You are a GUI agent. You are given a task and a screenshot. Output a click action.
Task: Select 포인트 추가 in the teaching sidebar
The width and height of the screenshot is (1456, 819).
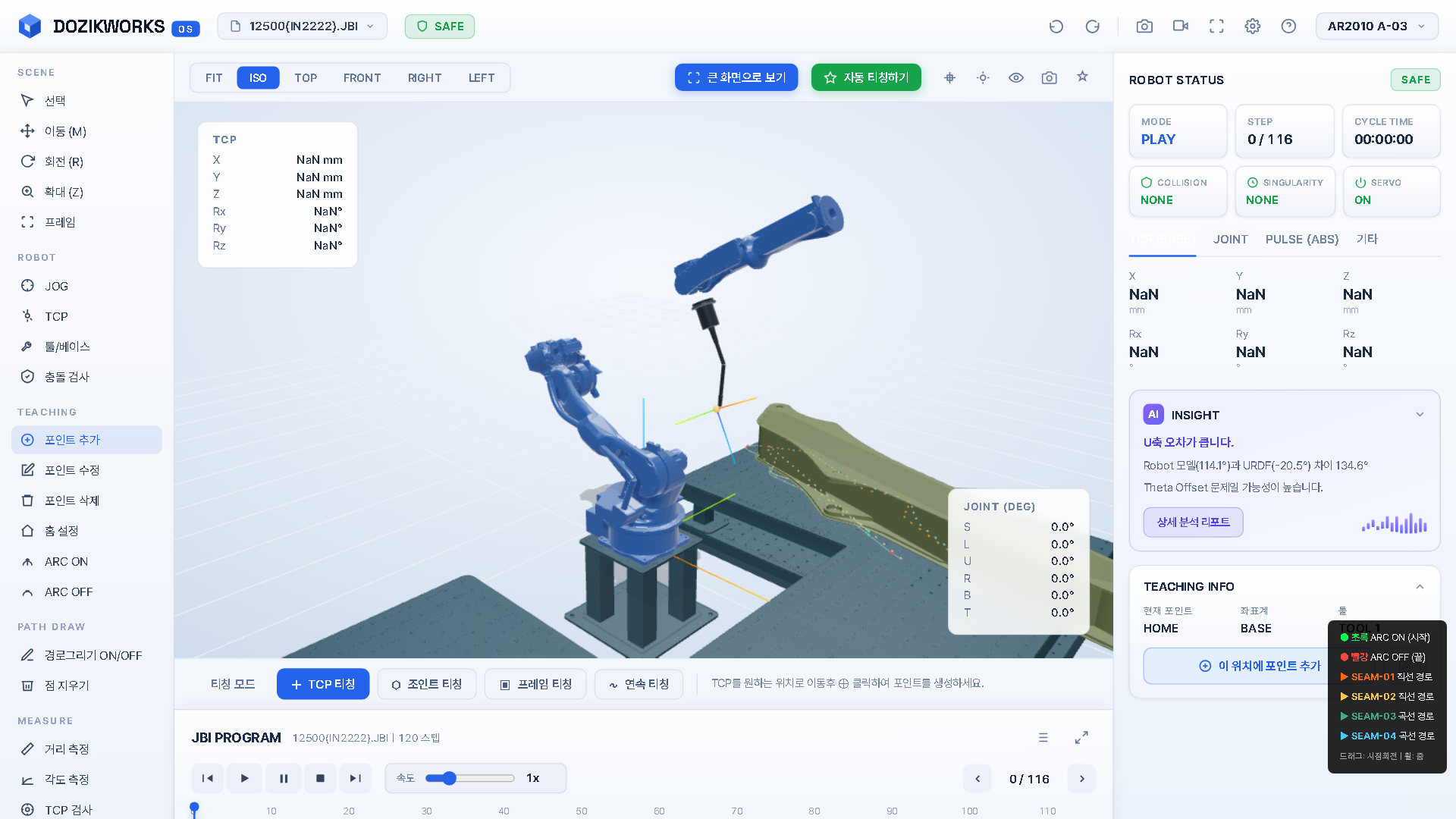(x=87, y=440)
